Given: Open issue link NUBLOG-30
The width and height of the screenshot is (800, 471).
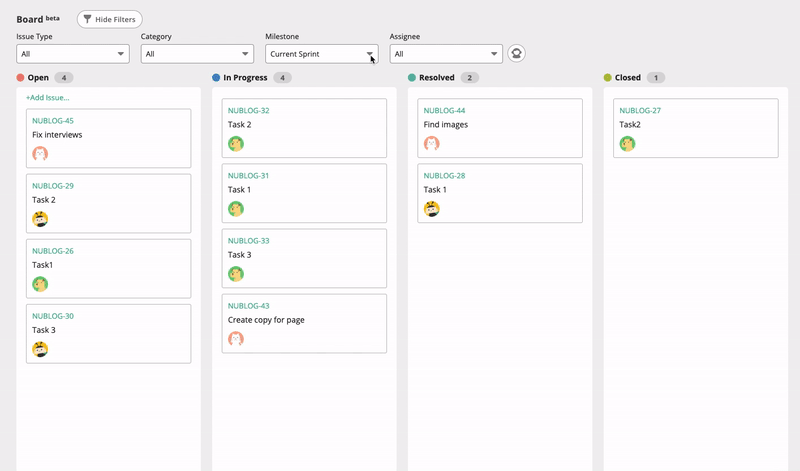Looking at the screenshot, I should pos(53,316).
